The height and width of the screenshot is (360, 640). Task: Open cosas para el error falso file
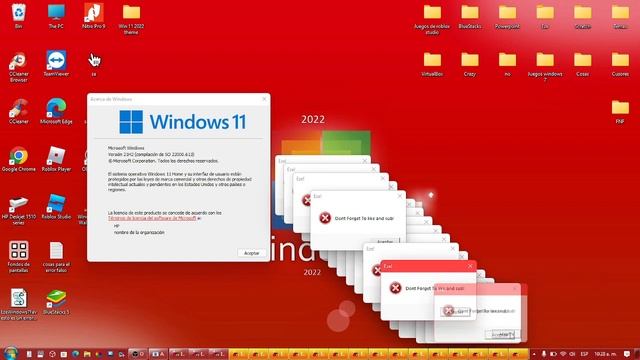pyautogui.click(x=56, y=257)
